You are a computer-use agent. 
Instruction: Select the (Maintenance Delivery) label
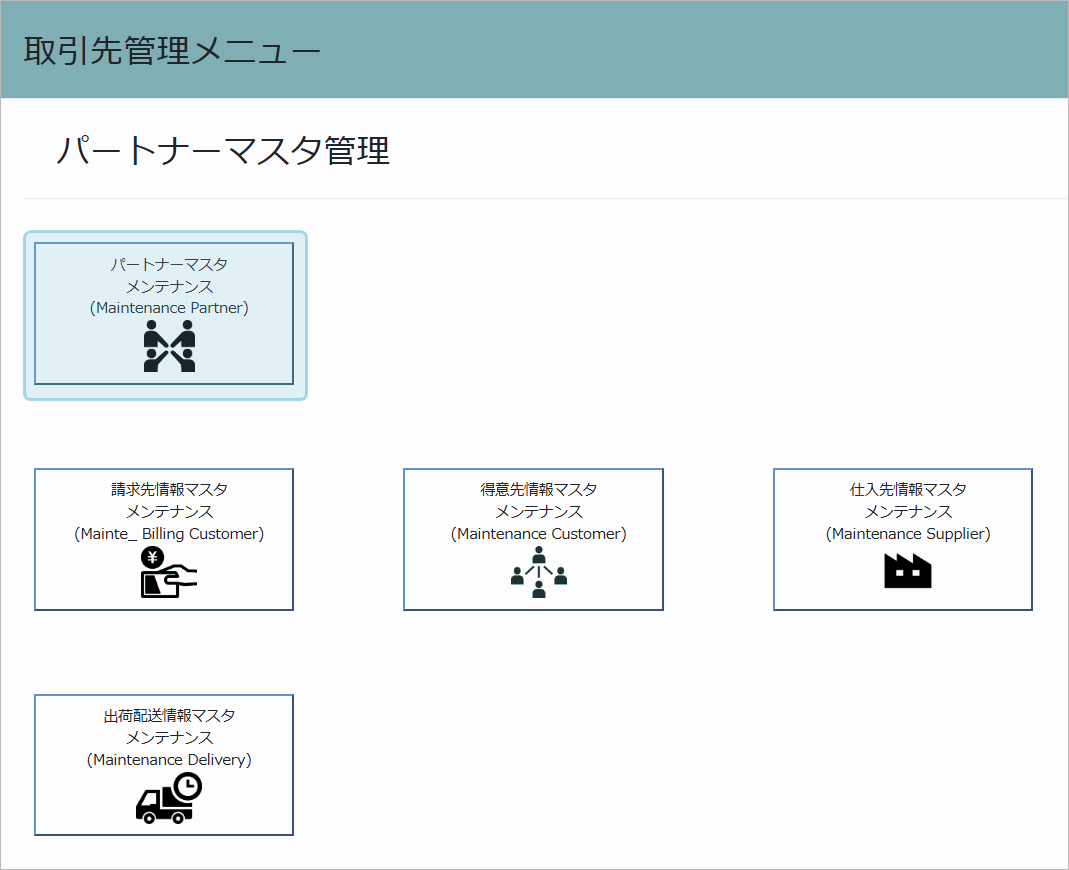point(169,760)
